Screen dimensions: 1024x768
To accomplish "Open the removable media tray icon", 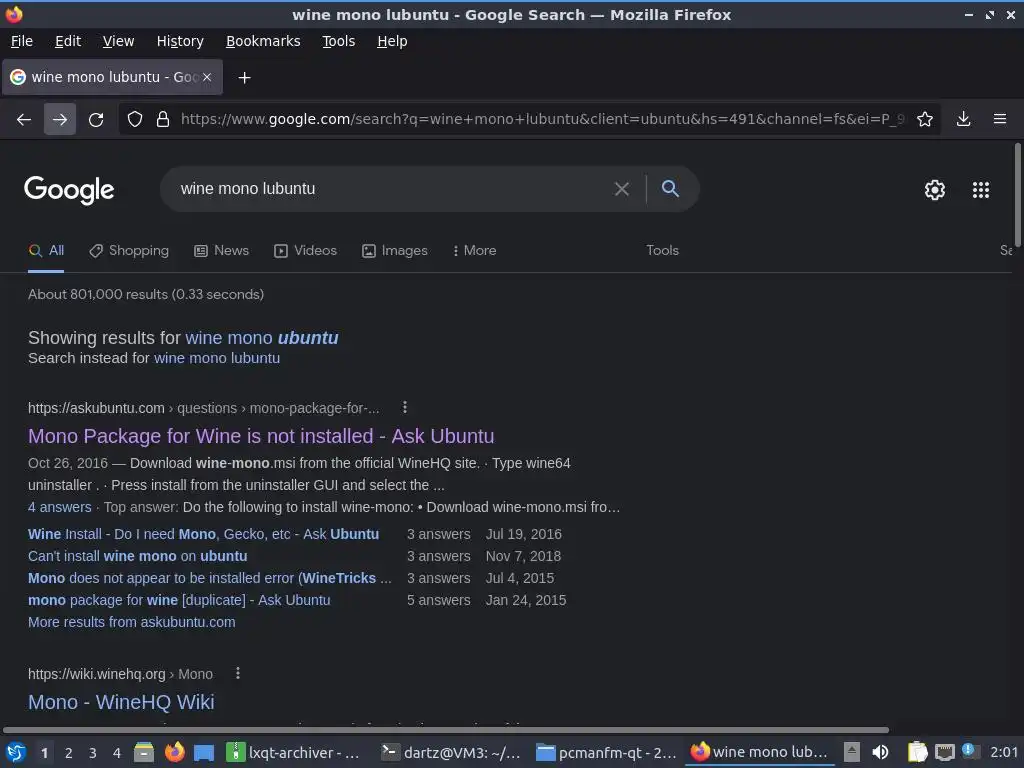I will click(852, 752).
